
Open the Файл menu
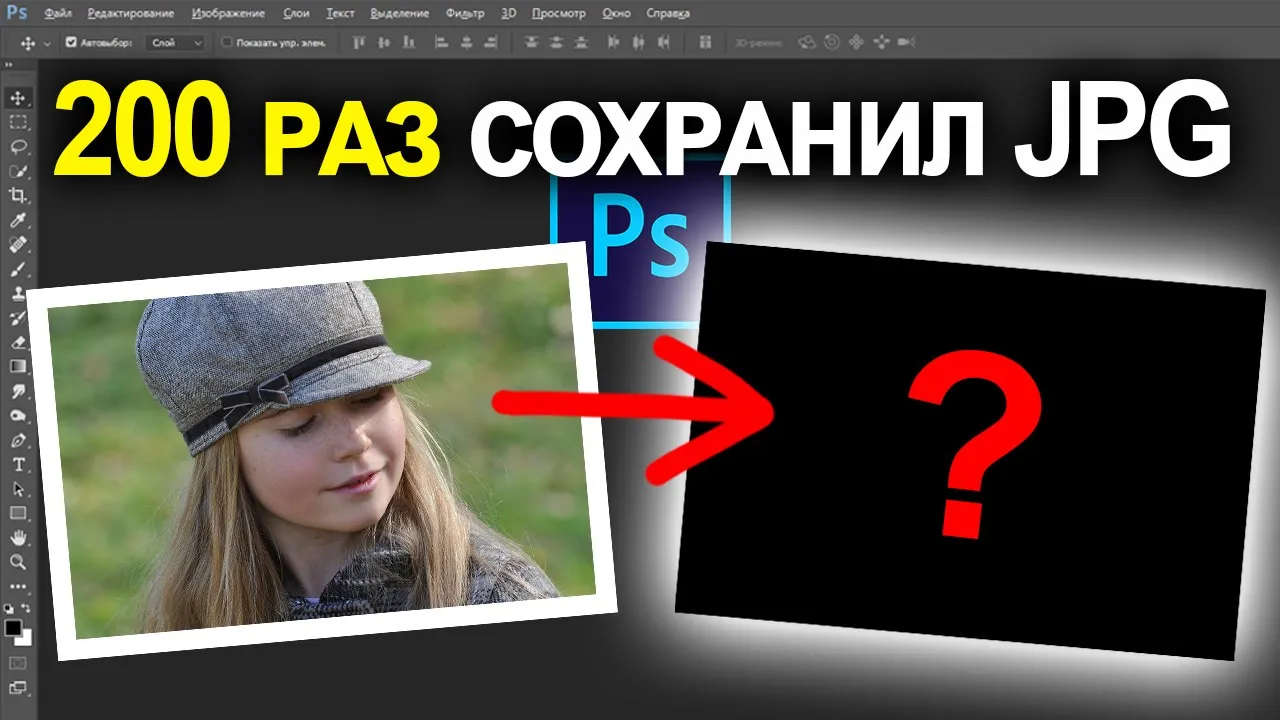[59, 14]
